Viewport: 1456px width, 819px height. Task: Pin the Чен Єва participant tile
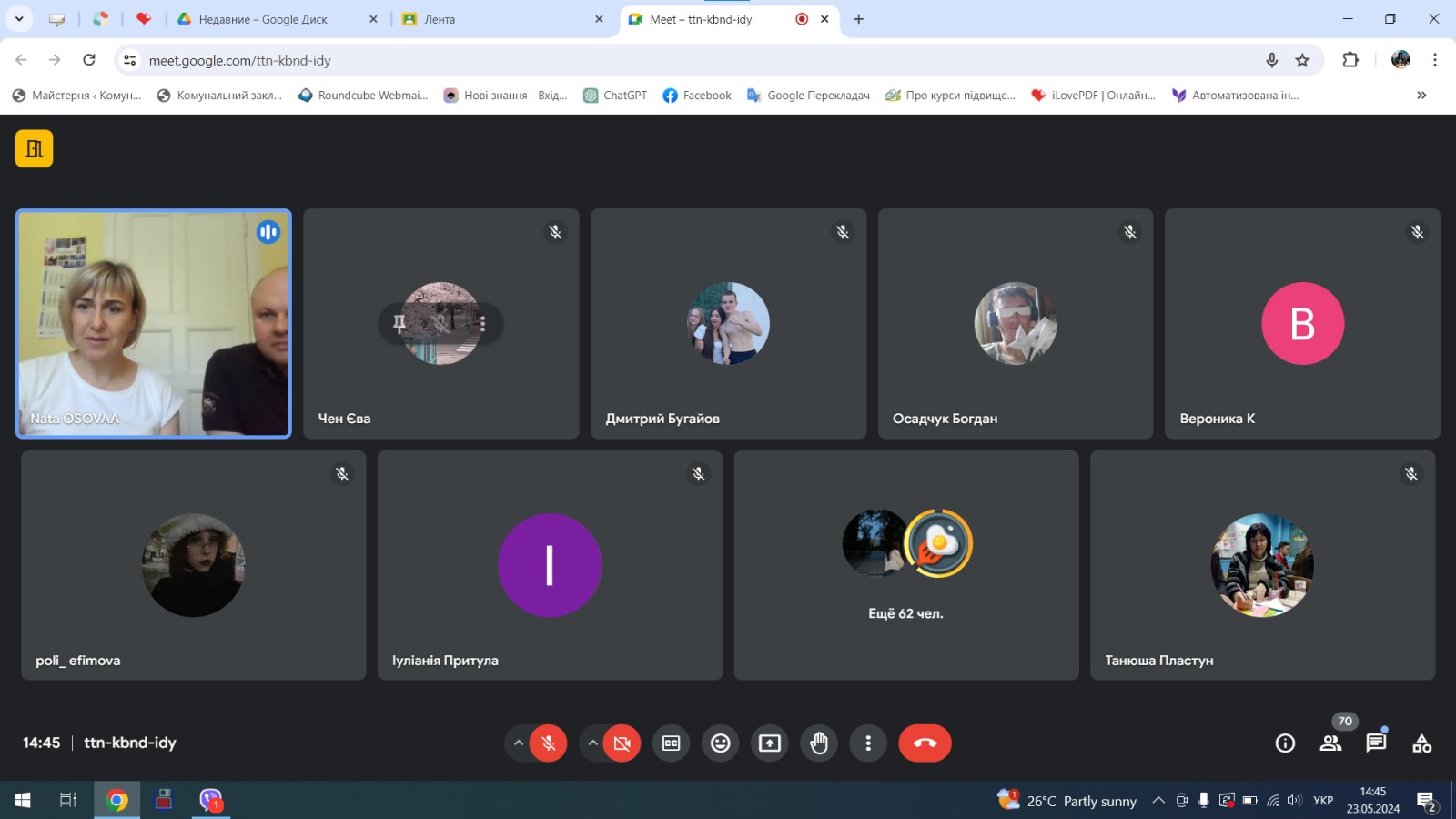pos(399,324)
